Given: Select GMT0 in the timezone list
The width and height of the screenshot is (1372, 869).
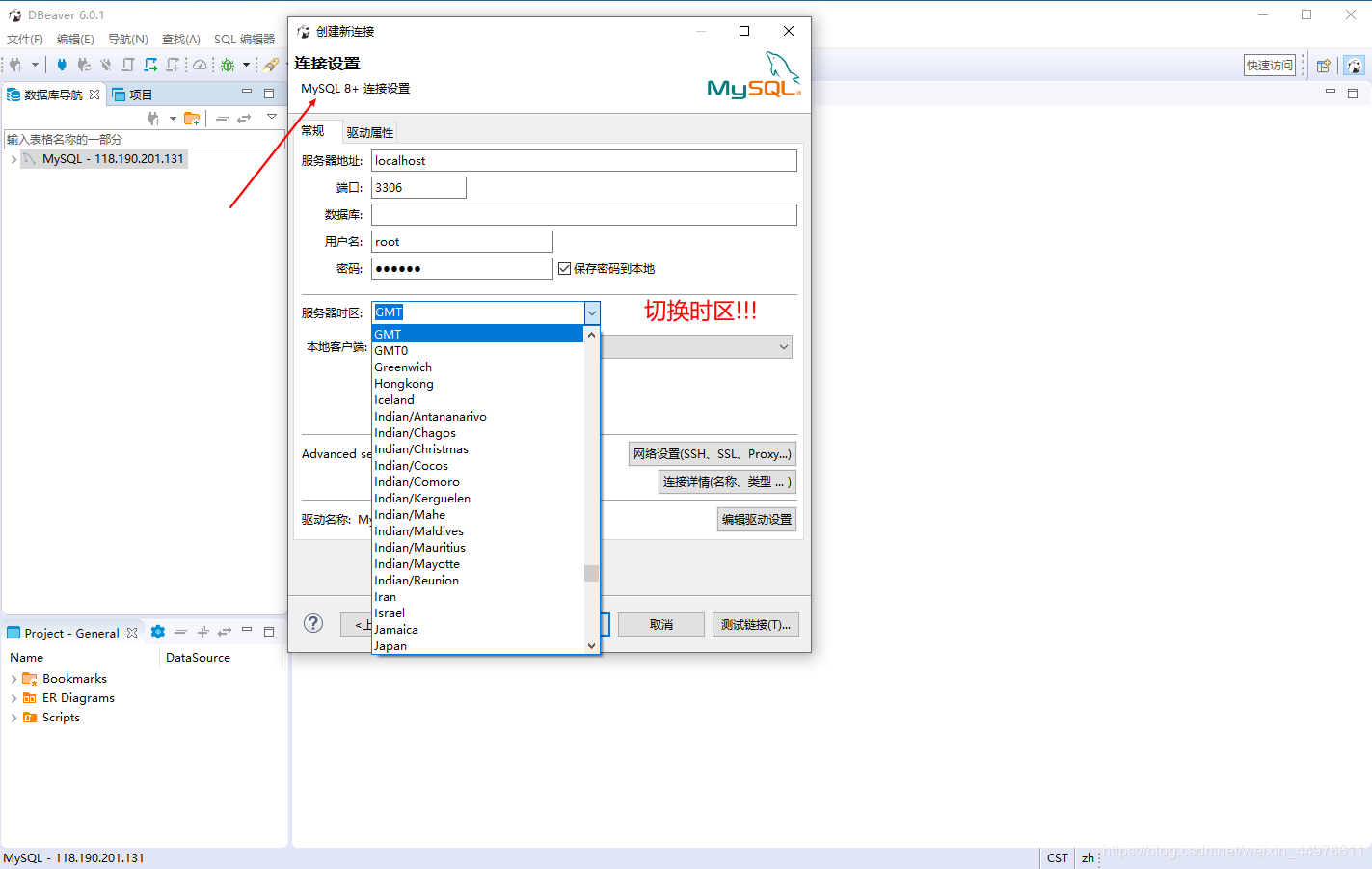Looking at the screenshot, I should pos(478,351).
